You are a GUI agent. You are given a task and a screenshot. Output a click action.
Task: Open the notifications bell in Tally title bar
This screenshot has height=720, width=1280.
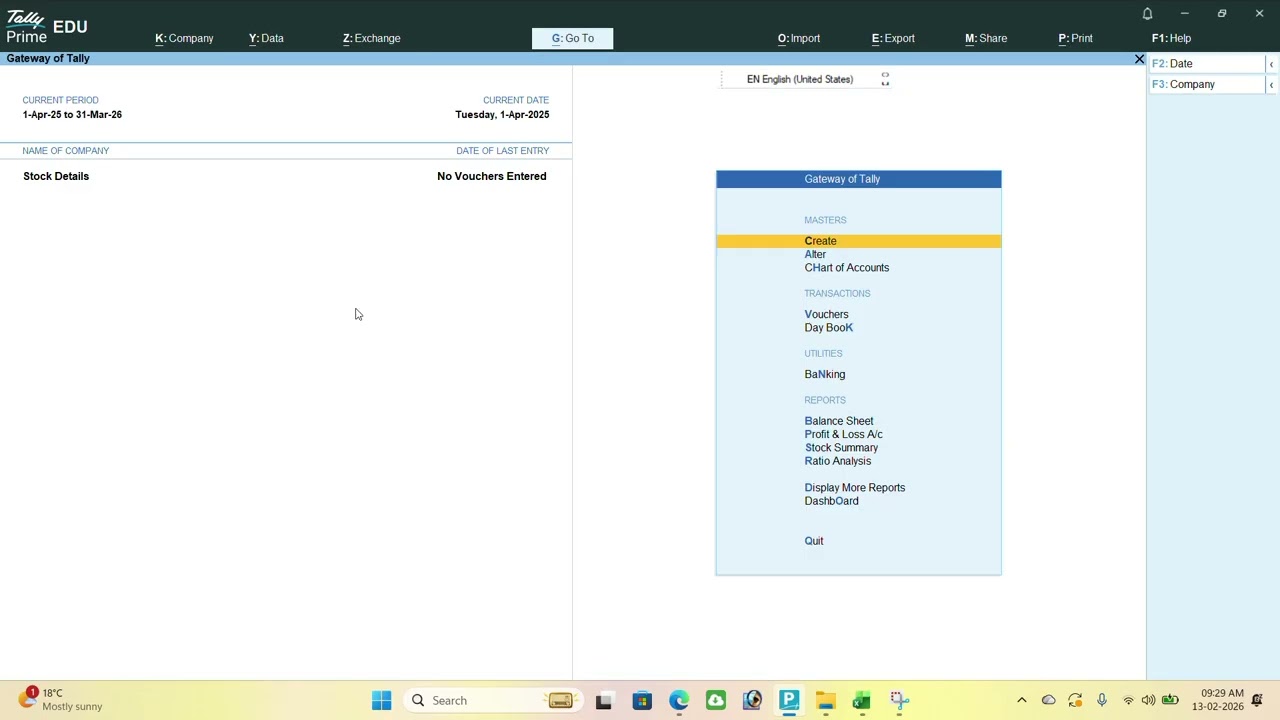pos(1147,14)
